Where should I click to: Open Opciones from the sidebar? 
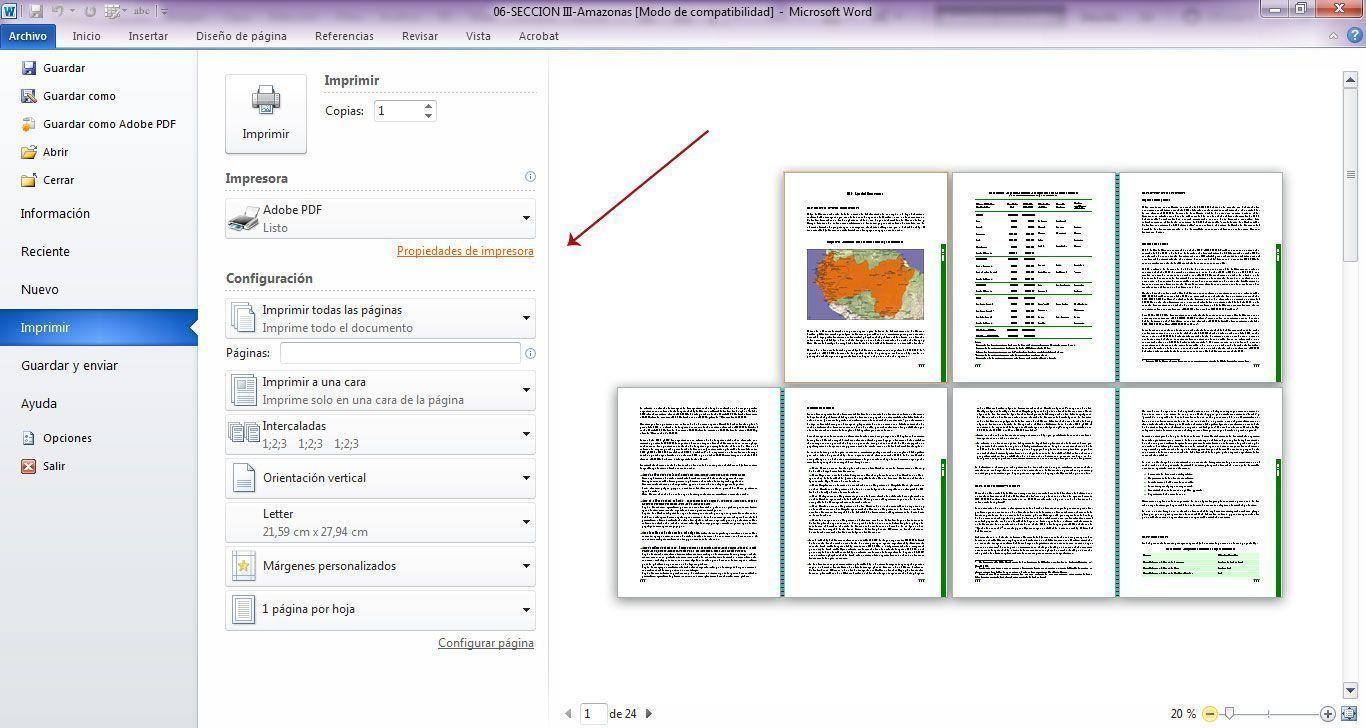pyautogui.click(x=67, y=438)
